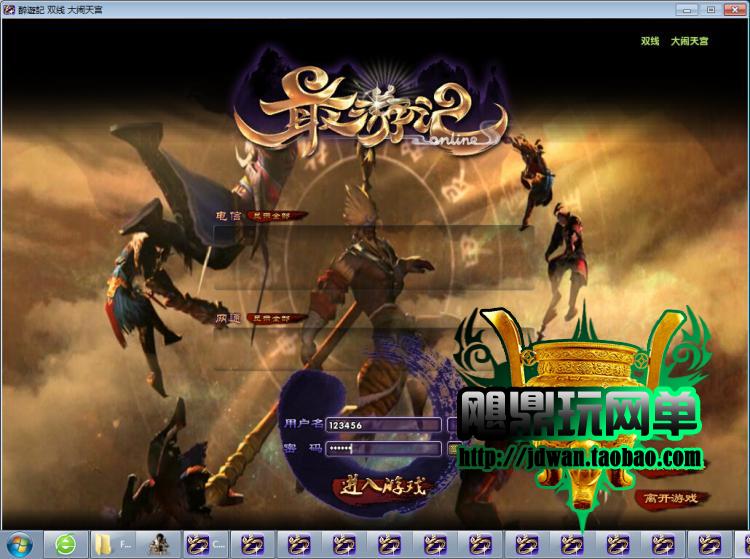Click the game icon in the window title bar
Image resolution: width=750 pixels, height=559 pixels.
[x=9, y=10]
